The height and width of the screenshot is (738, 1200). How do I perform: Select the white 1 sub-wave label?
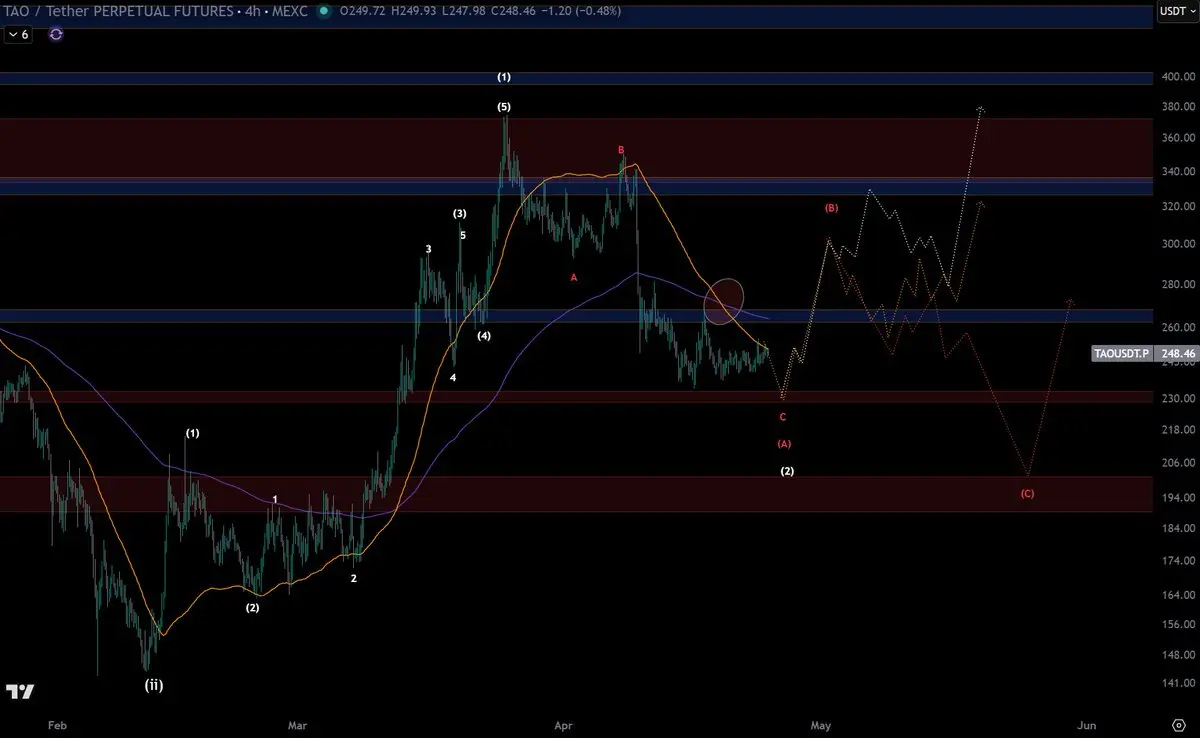click(x=275, y=499)
